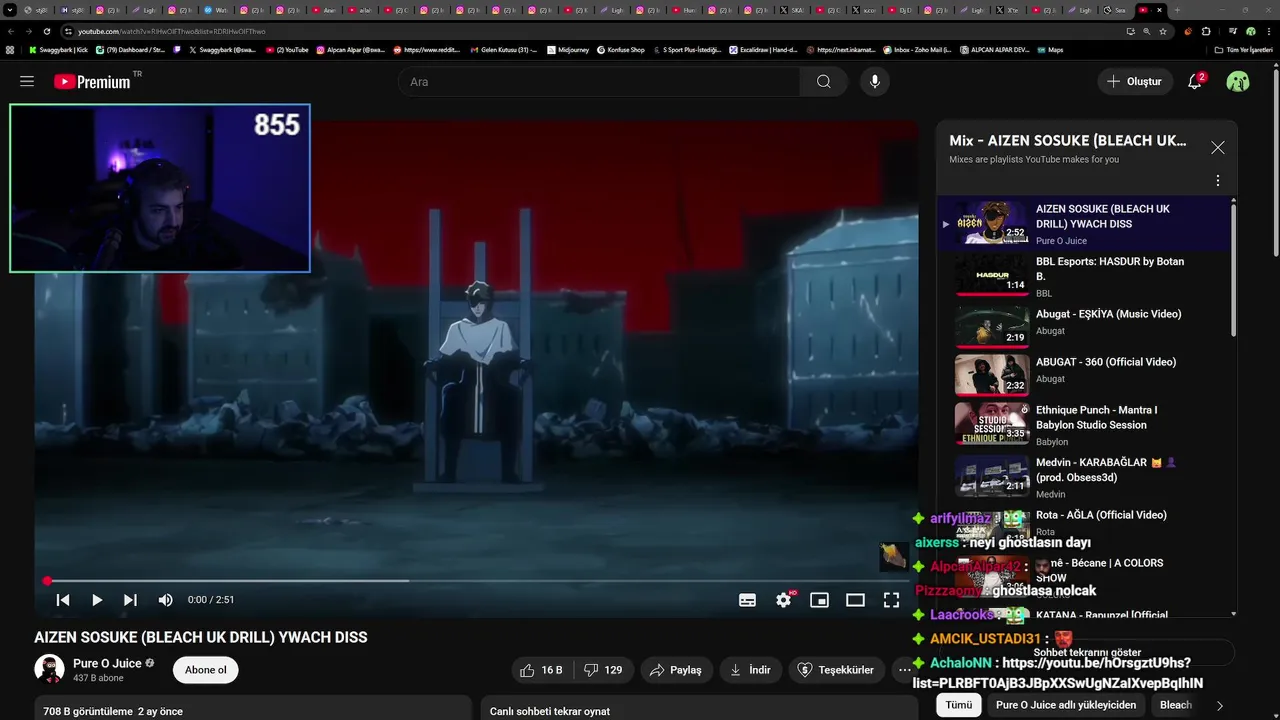Seek along the video progress bar
1280x720 pixels.
tap(476, 581)
